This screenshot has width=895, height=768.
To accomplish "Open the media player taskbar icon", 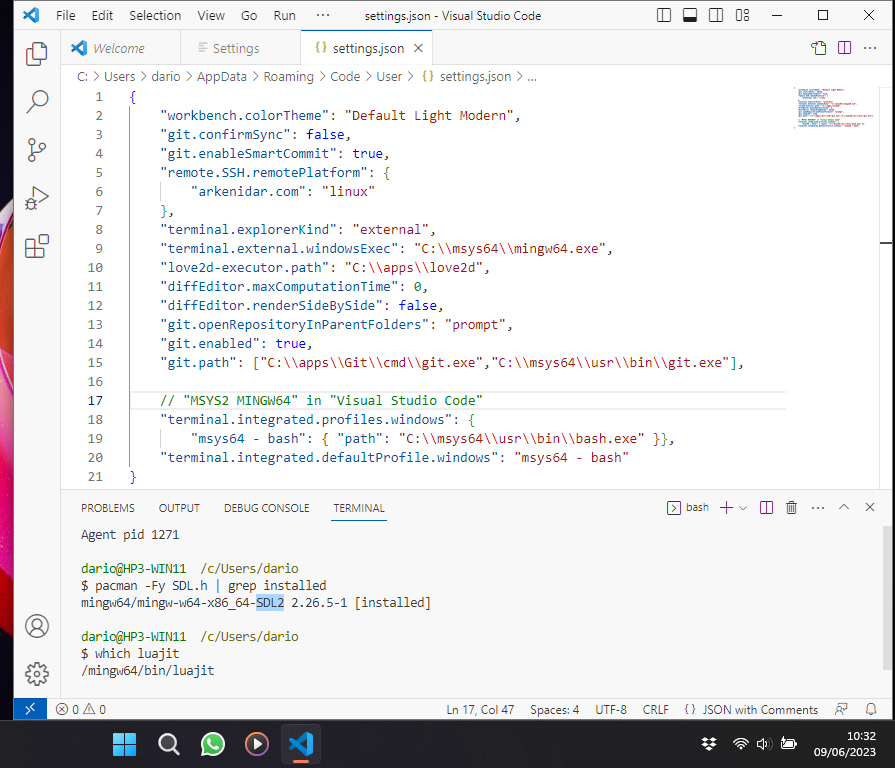I will (x=257, y=744).
